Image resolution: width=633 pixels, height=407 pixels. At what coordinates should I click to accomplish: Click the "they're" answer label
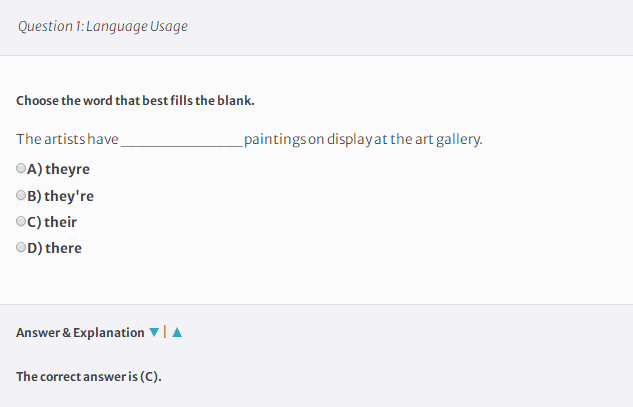61,196
